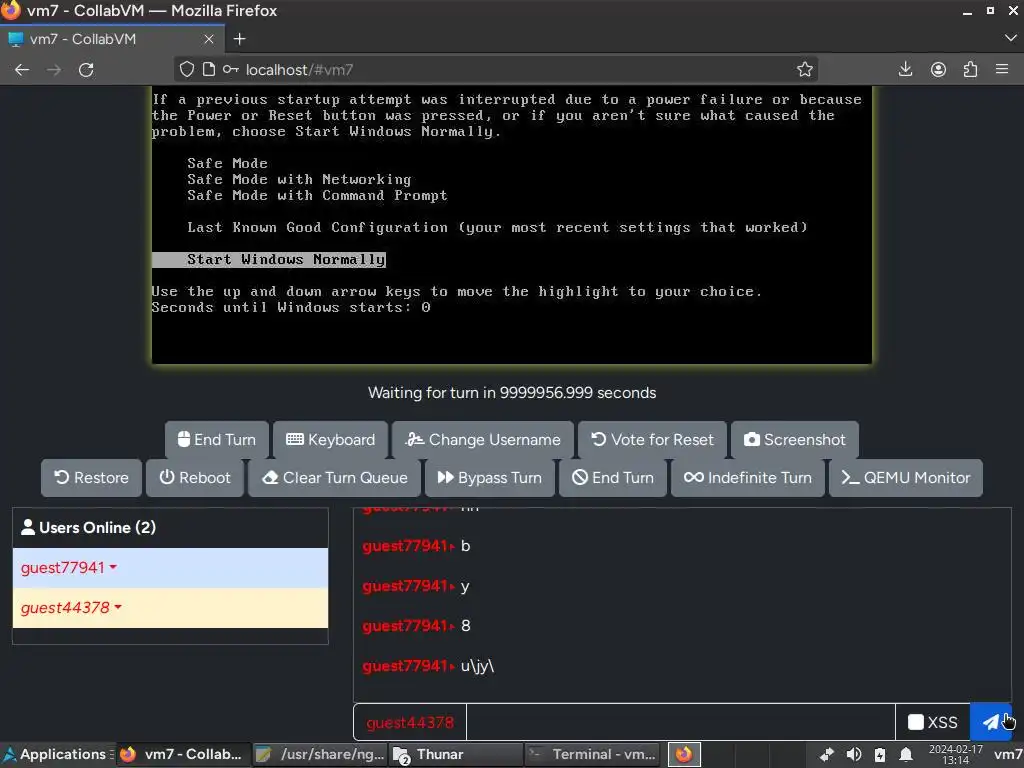Click the Restore button
The height and width of the screenshot is (768, 1024).
tap(91, 477)
